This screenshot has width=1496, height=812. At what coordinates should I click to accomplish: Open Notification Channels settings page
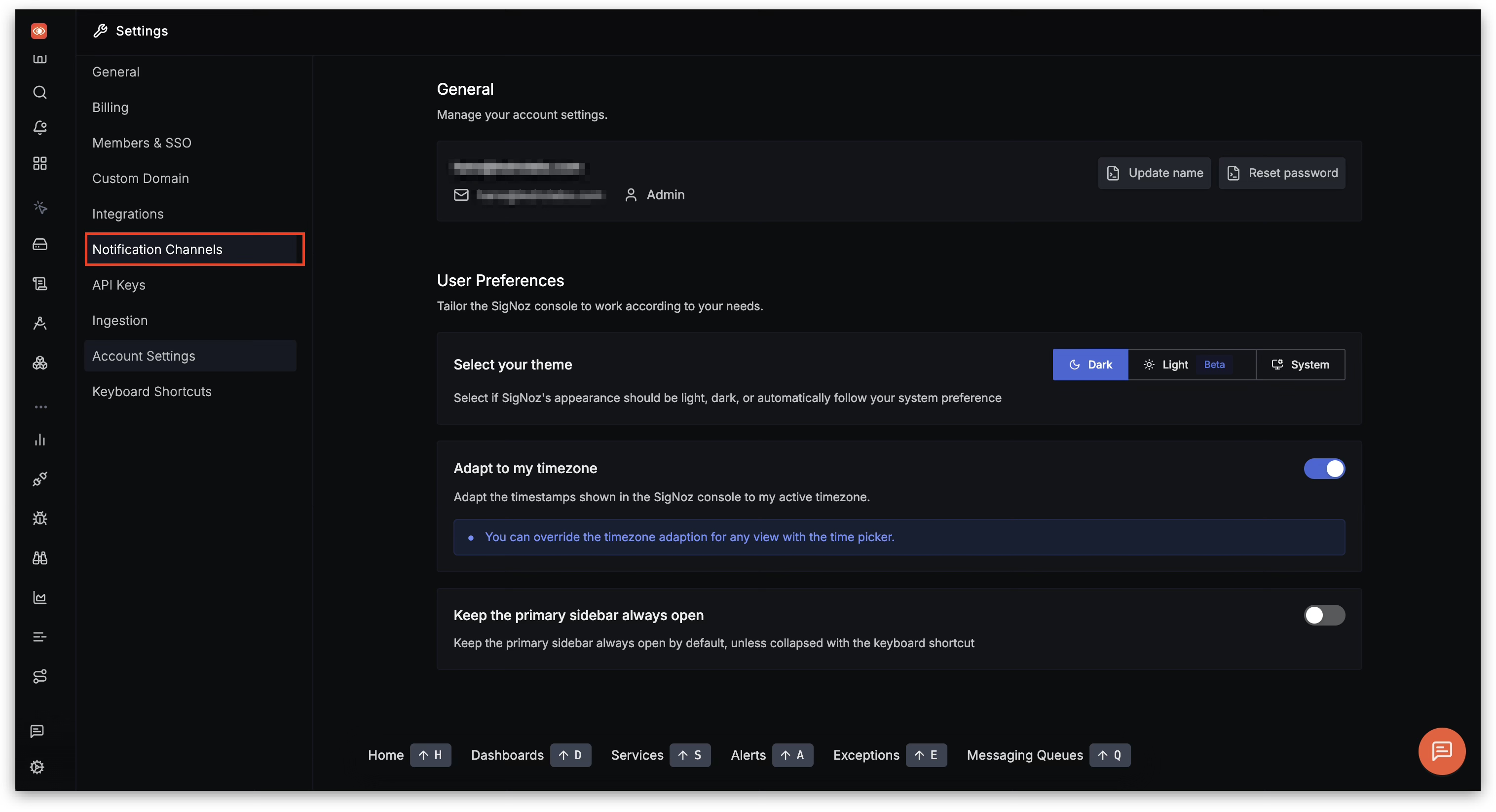[157, 250]
